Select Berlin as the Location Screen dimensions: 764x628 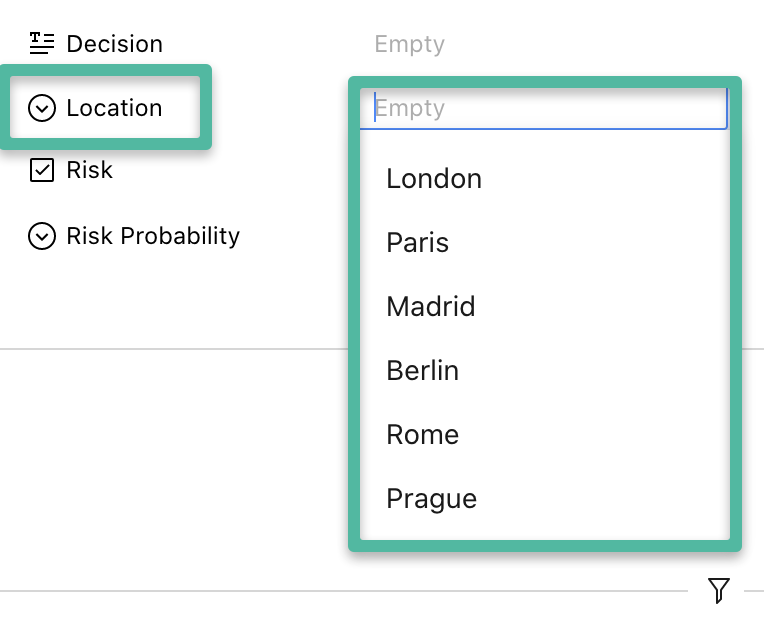click(422, 370)
